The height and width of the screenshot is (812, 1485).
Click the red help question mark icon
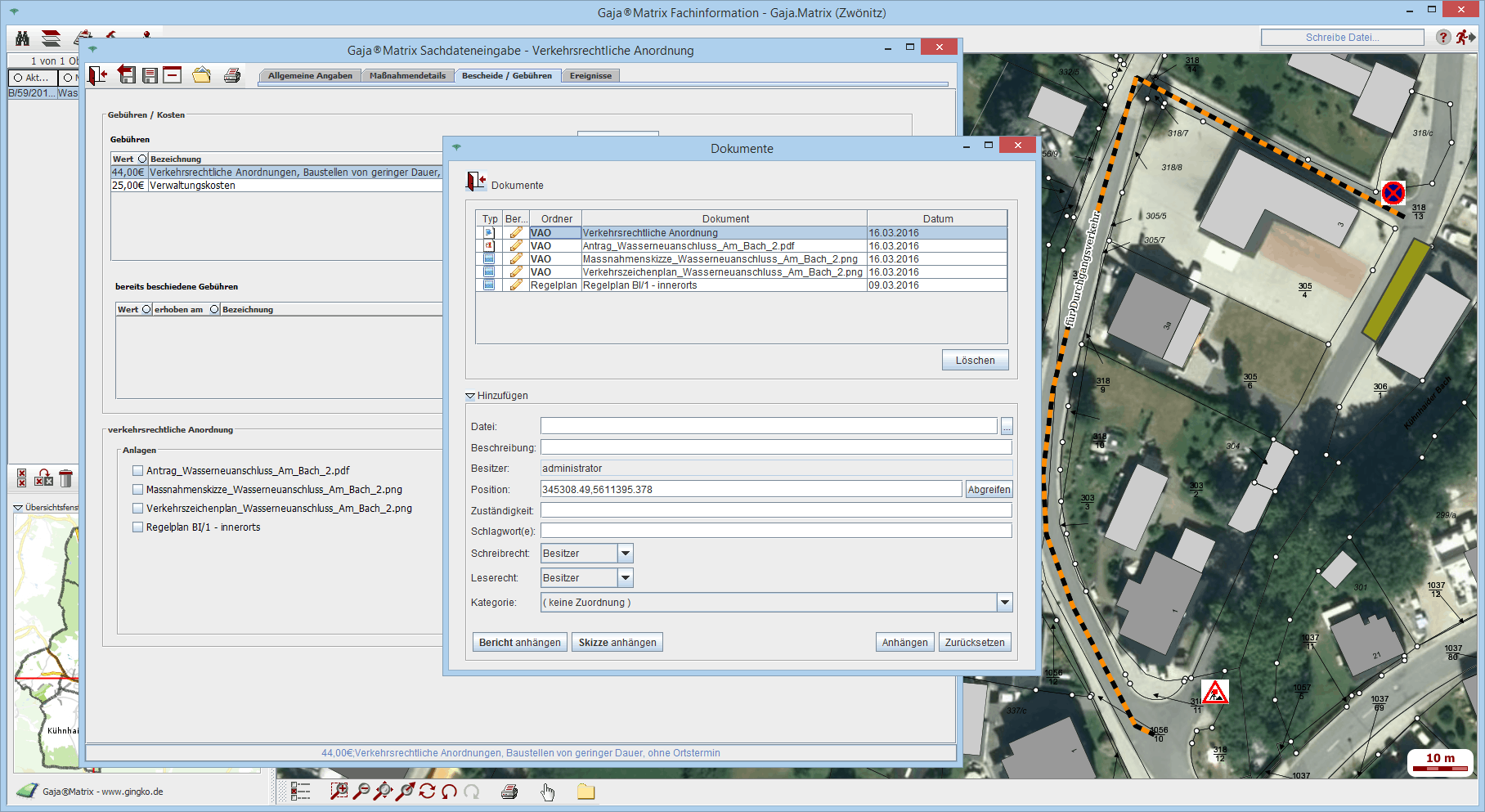tap(1443, 38)
